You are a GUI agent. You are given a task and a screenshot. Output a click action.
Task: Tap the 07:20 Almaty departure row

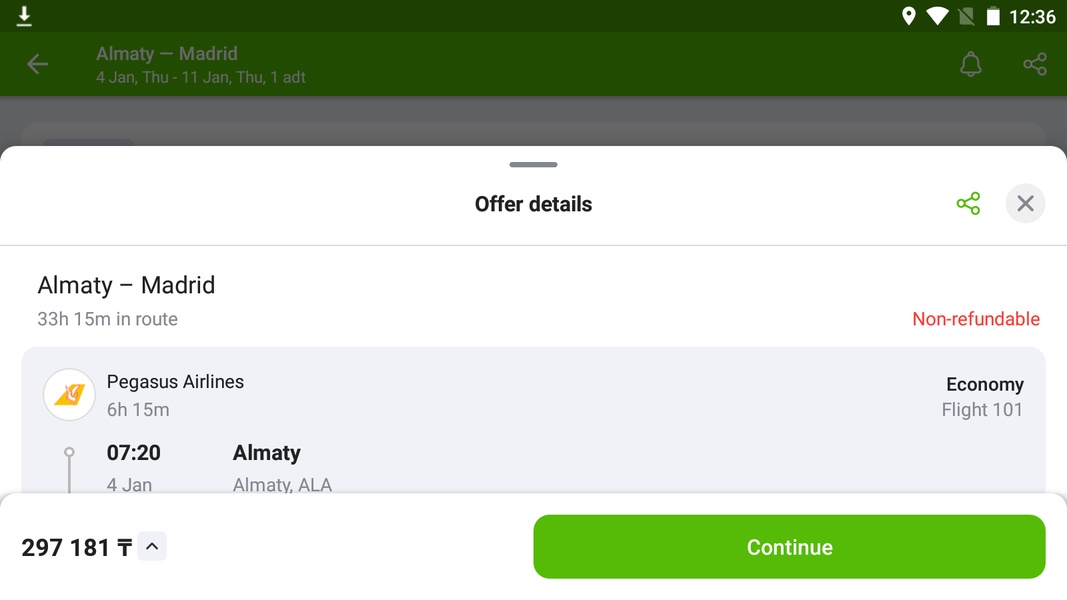tap(534, 468)
